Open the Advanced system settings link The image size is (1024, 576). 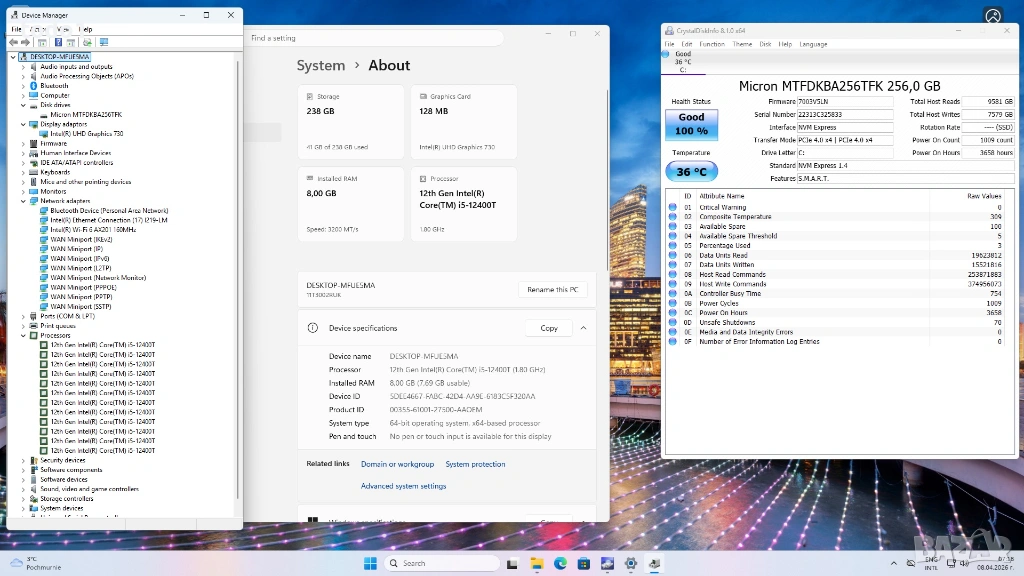pos(403,486)
